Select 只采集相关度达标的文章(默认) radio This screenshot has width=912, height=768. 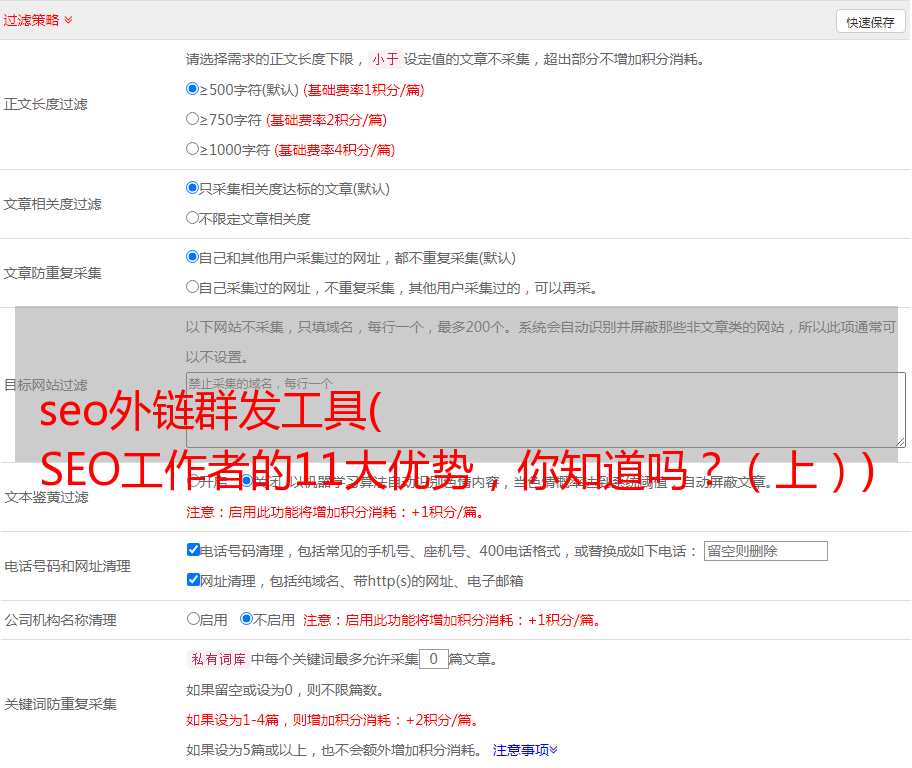coord(192,187)
